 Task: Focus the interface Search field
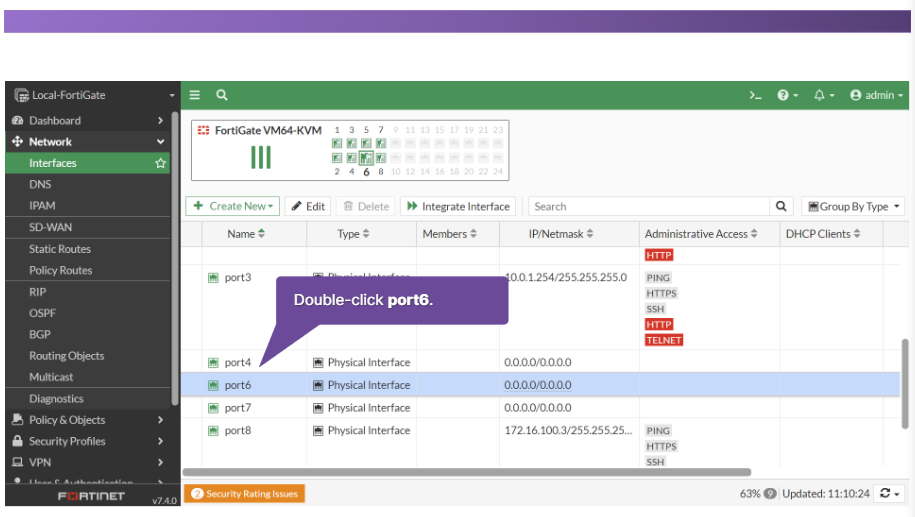pos(649,207)
